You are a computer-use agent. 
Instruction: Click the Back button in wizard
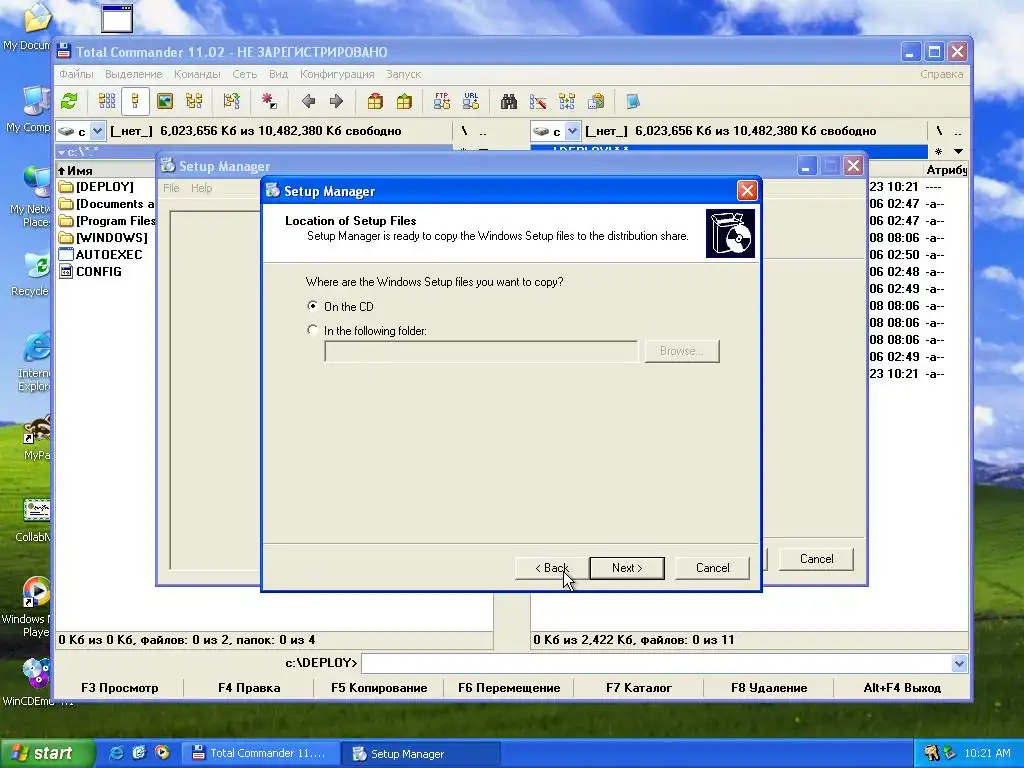coord(552,568)
